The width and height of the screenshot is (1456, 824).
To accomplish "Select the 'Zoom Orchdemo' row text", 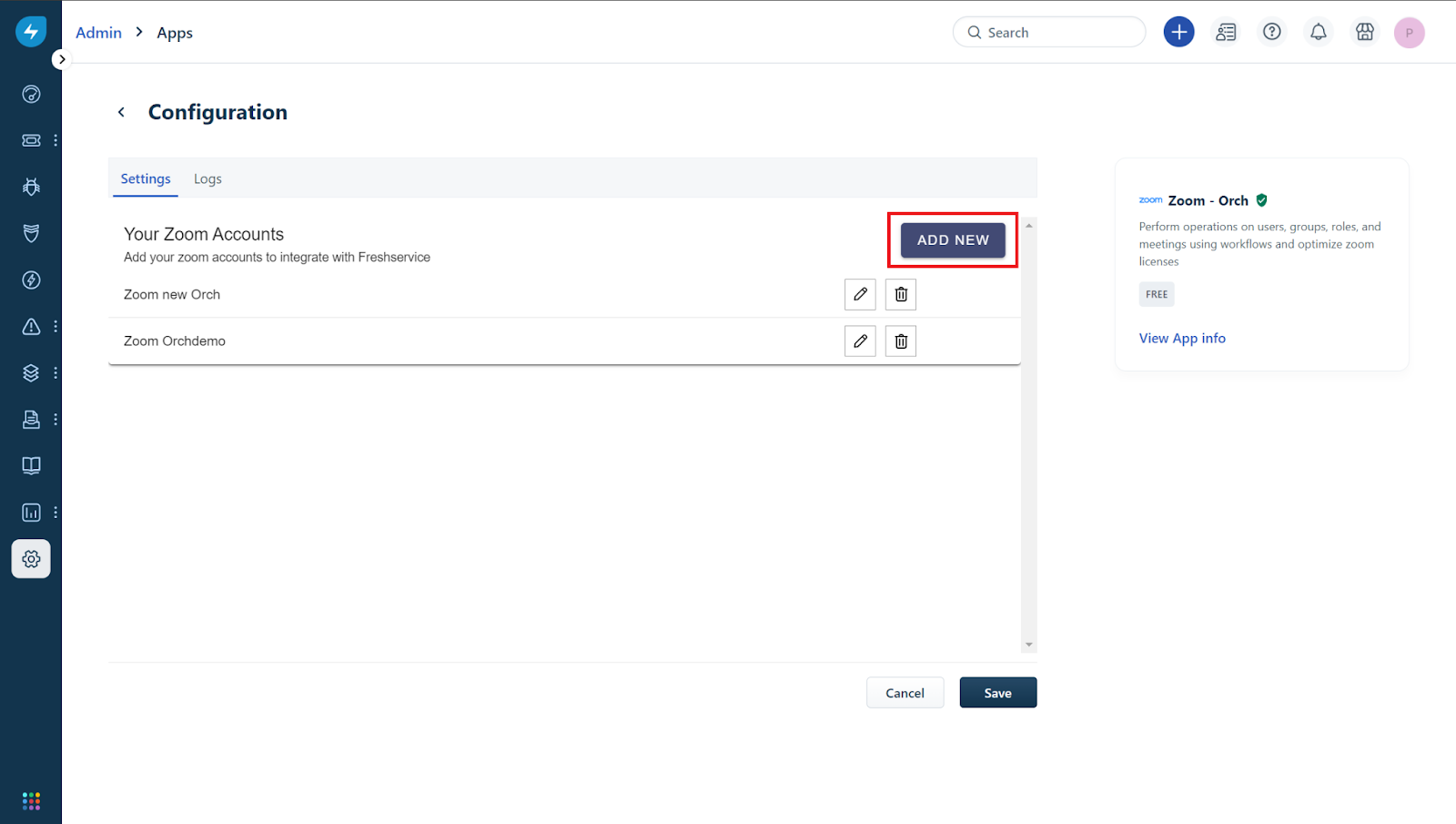I will click(x=175, y=341).
